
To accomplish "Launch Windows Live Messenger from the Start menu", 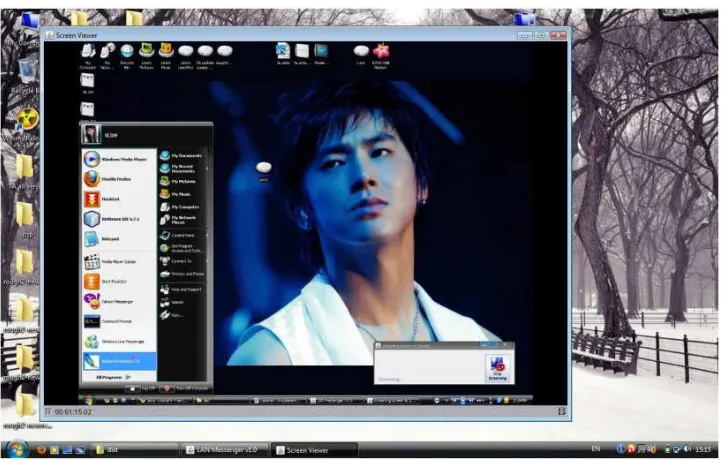I will tap(119, 342).
